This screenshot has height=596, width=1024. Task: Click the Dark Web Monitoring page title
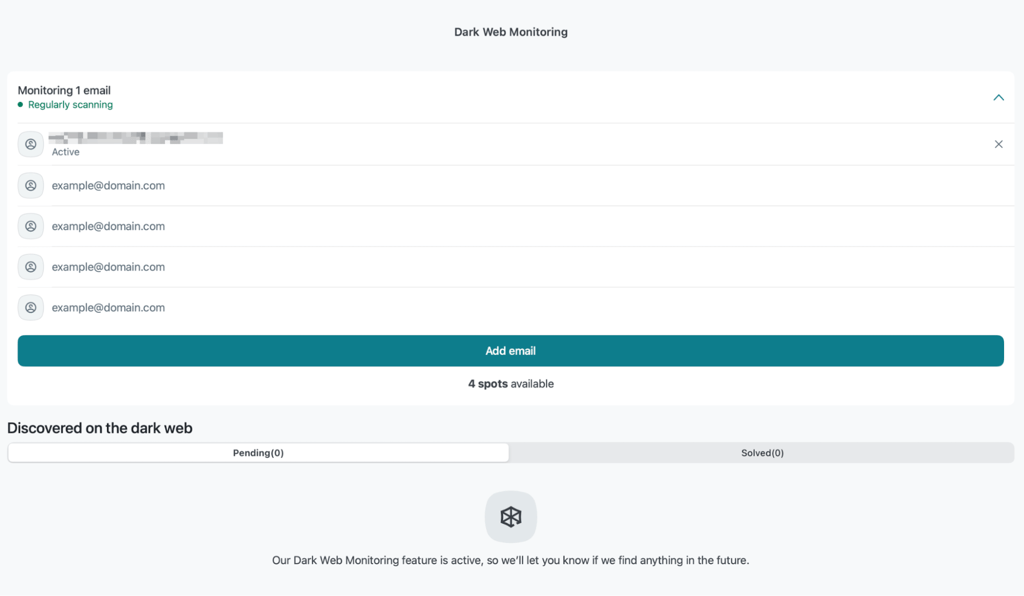[x=511, y=32]
